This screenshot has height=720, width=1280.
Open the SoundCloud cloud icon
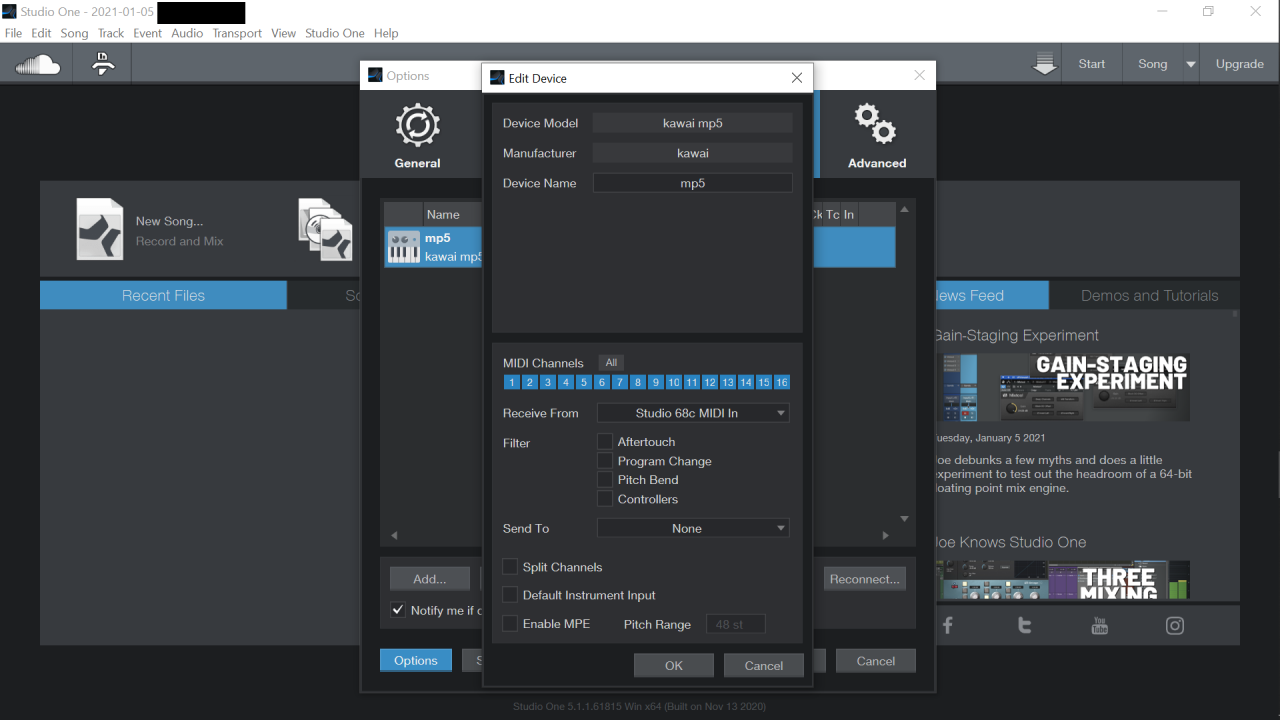pyautogui.click(x=38, y=65)
